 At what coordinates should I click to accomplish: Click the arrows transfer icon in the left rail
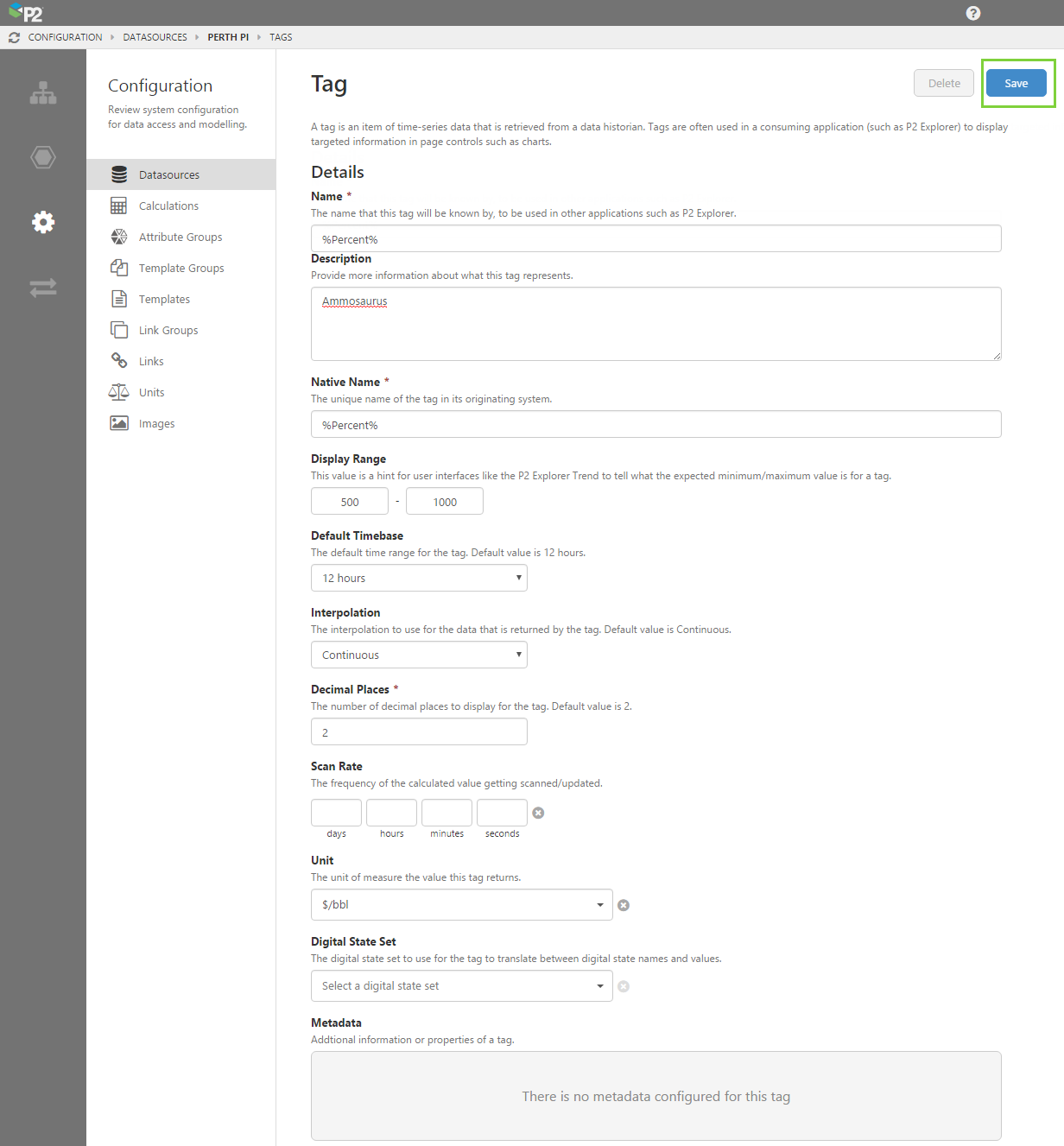[43, 288]
